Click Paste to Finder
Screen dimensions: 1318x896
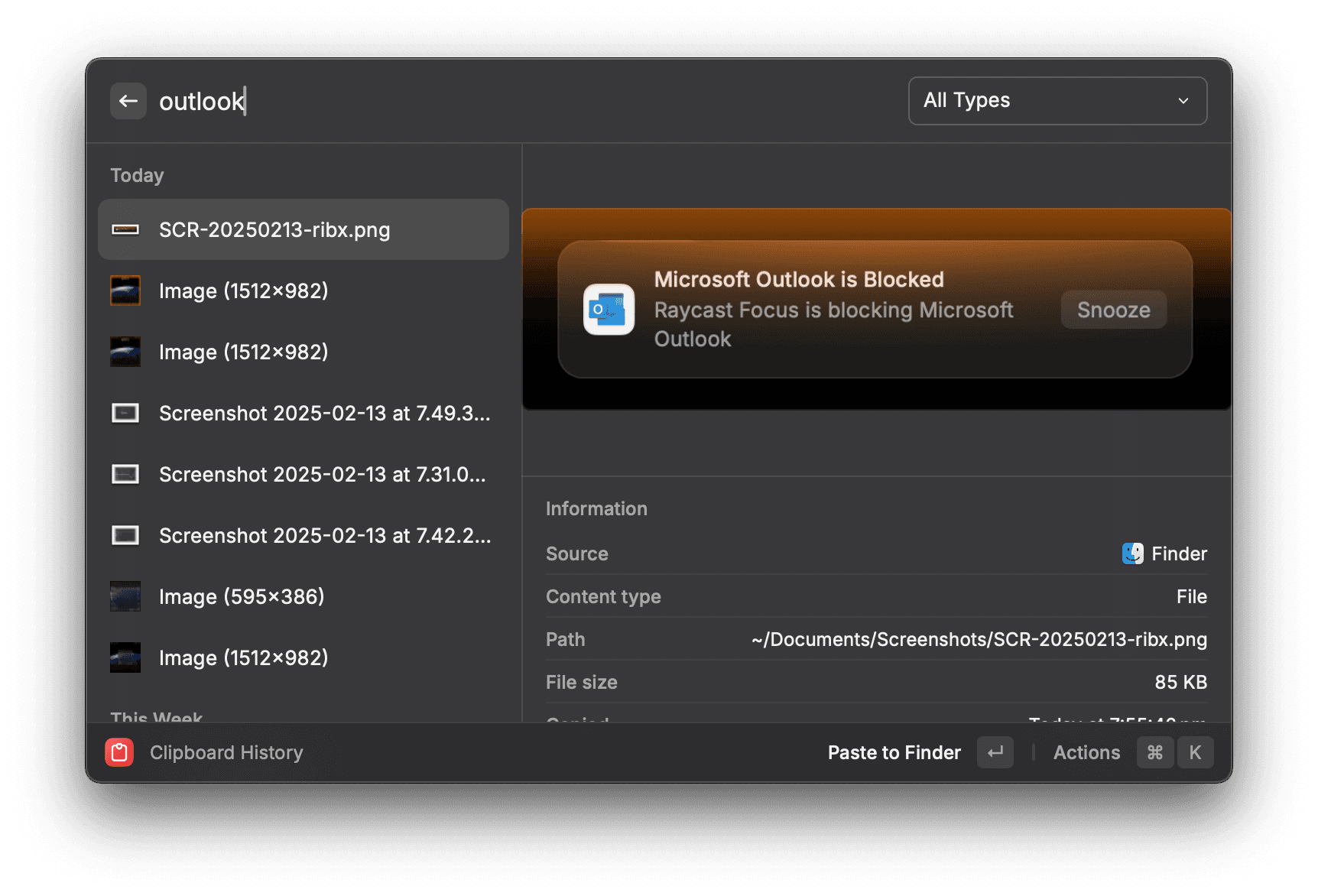click(x=894, y=752)
